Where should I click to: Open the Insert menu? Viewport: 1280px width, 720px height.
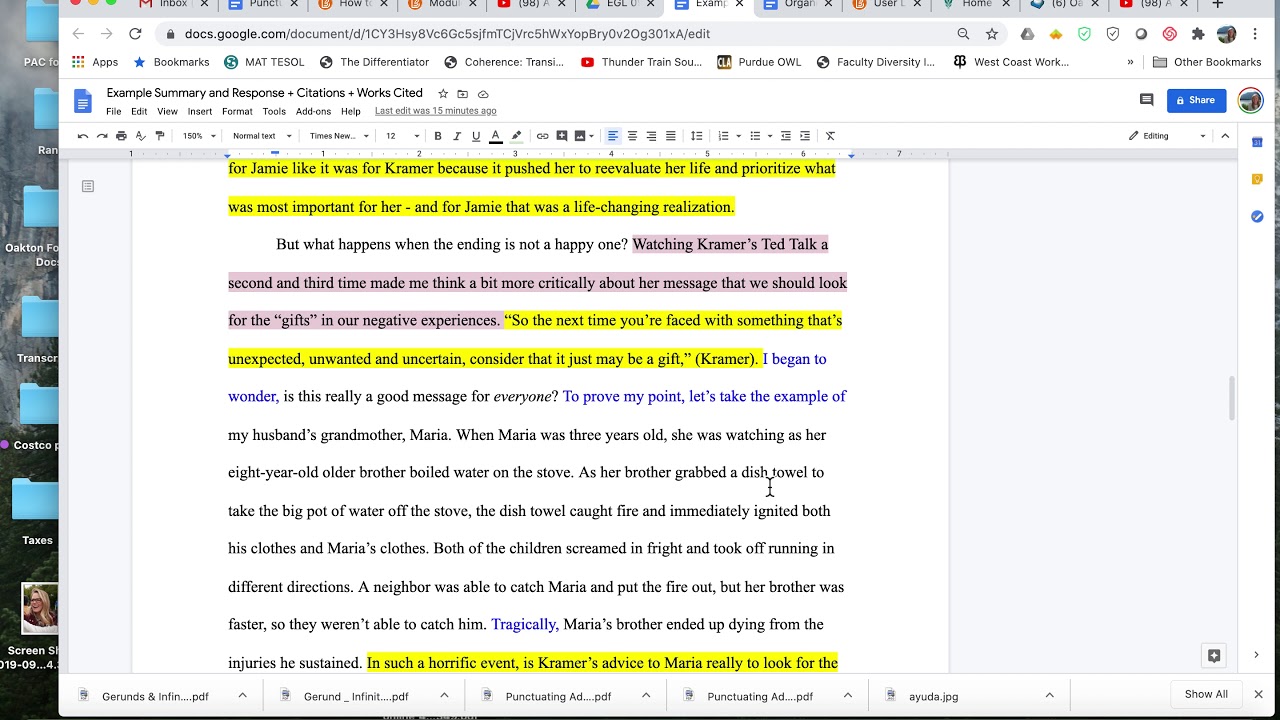click(200, 111)
